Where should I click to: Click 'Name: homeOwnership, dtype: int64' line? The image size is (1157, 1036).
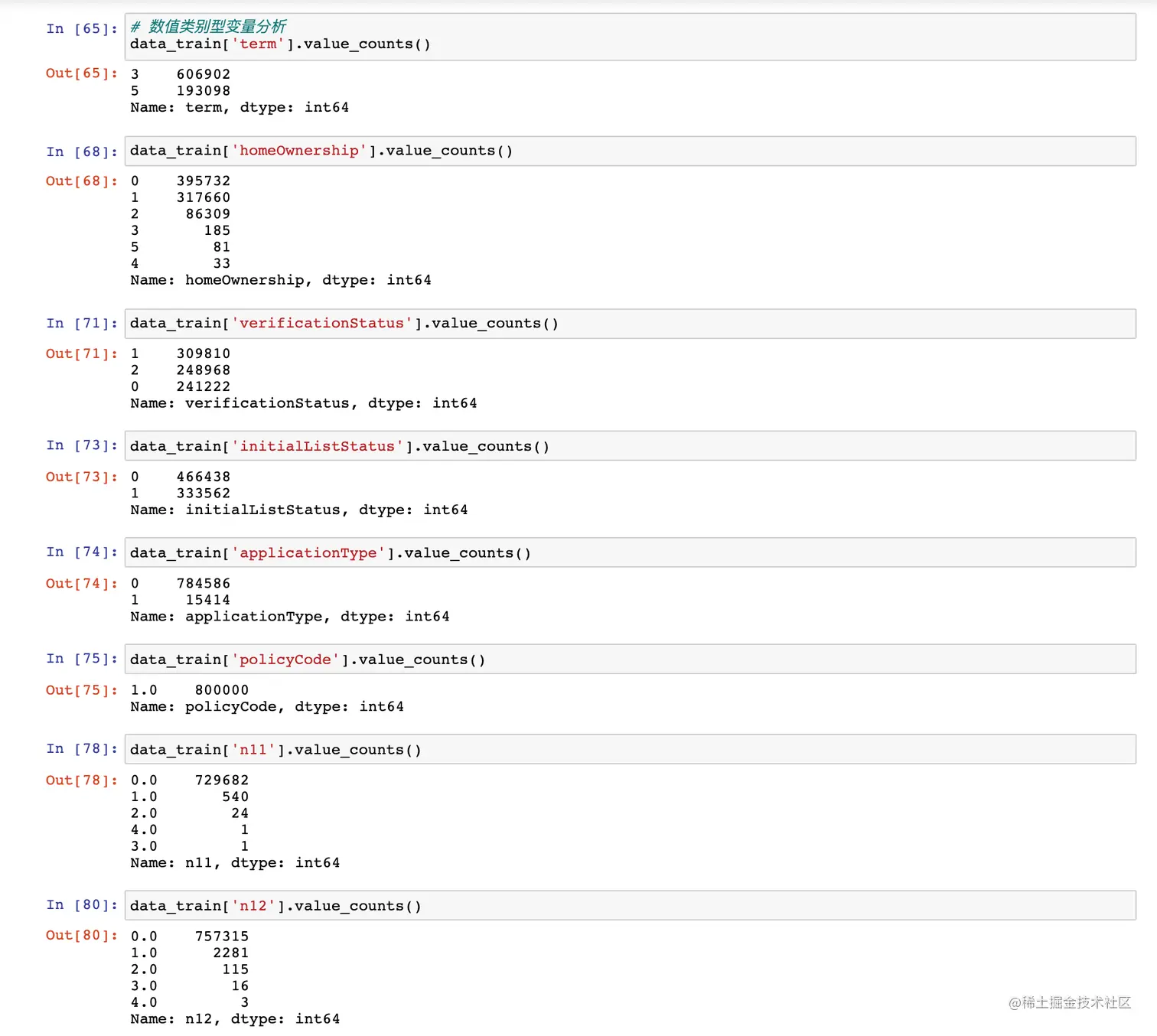coord(281,280)
